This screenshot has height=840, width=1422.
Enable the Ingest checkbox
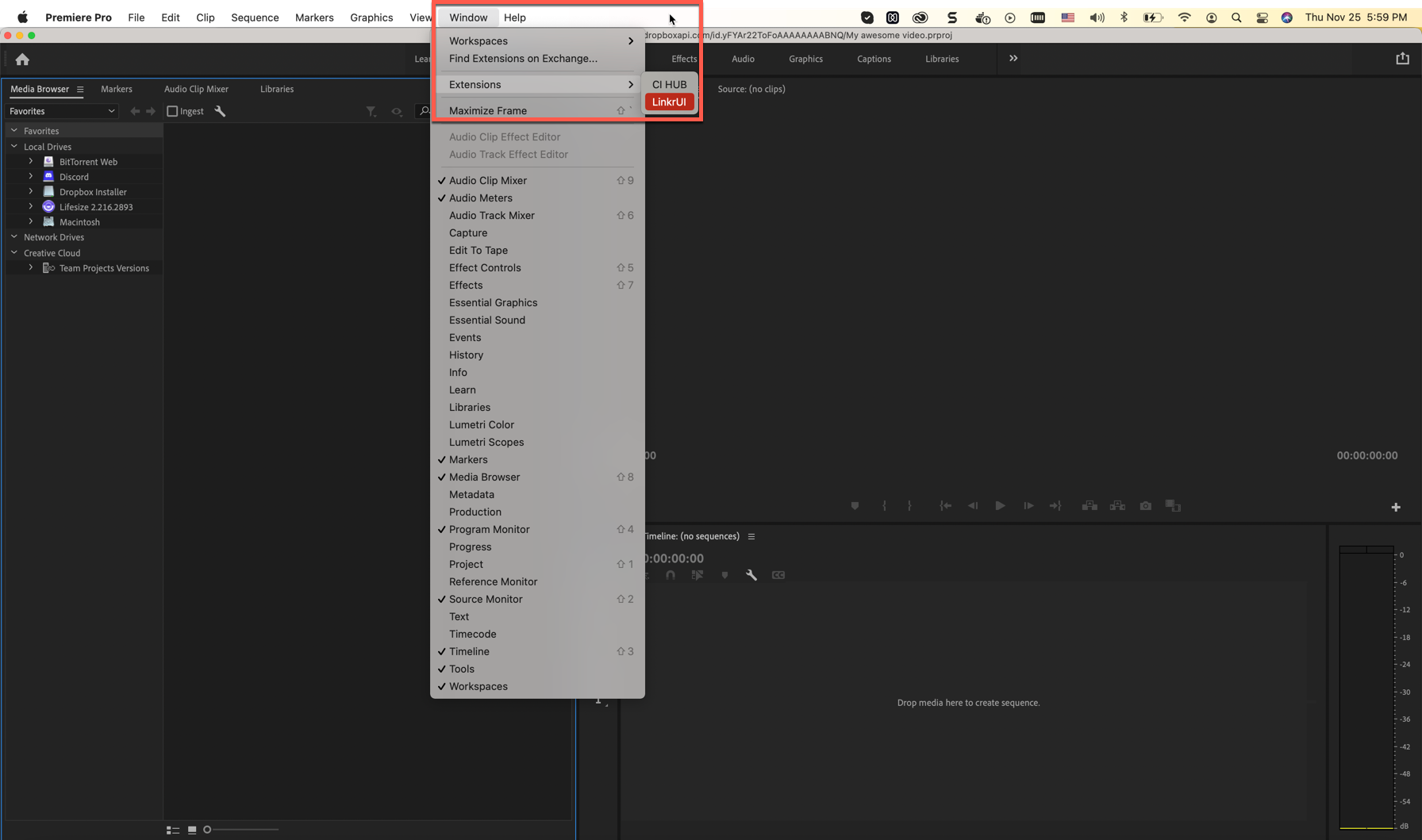click(x=172, y=112)
